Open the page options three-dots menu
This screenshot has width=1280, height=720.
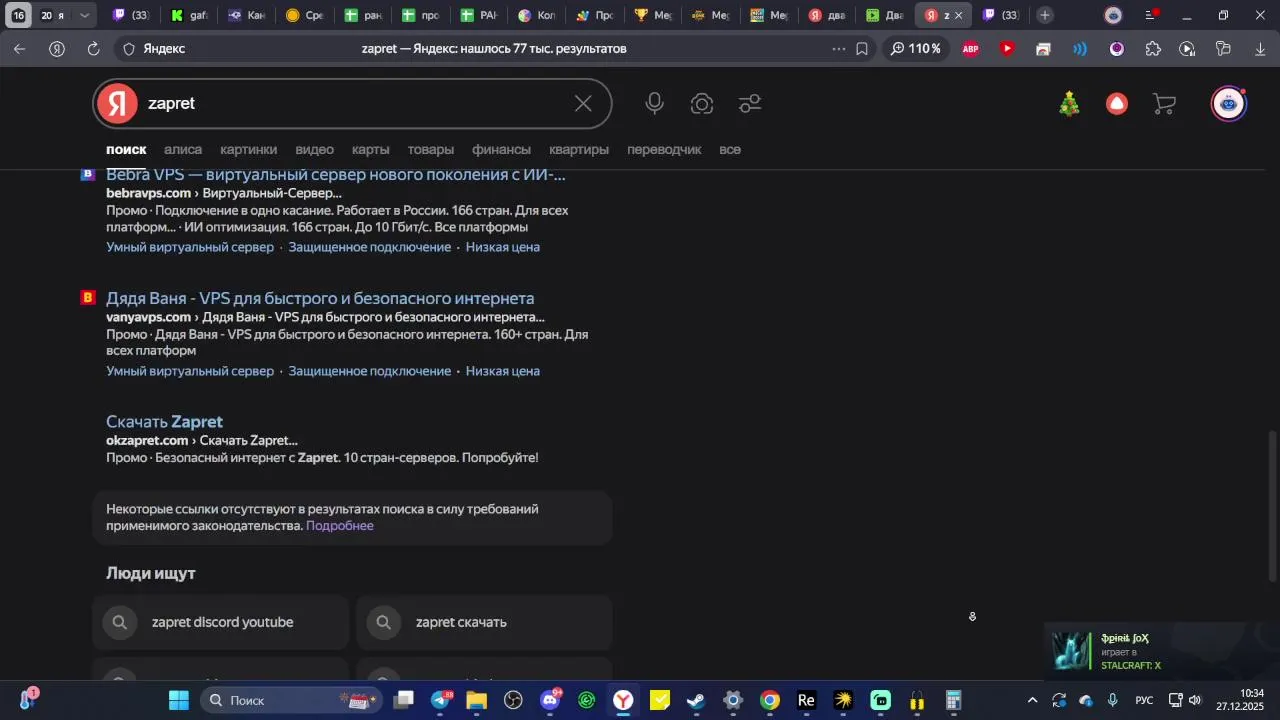coord(839,49)
